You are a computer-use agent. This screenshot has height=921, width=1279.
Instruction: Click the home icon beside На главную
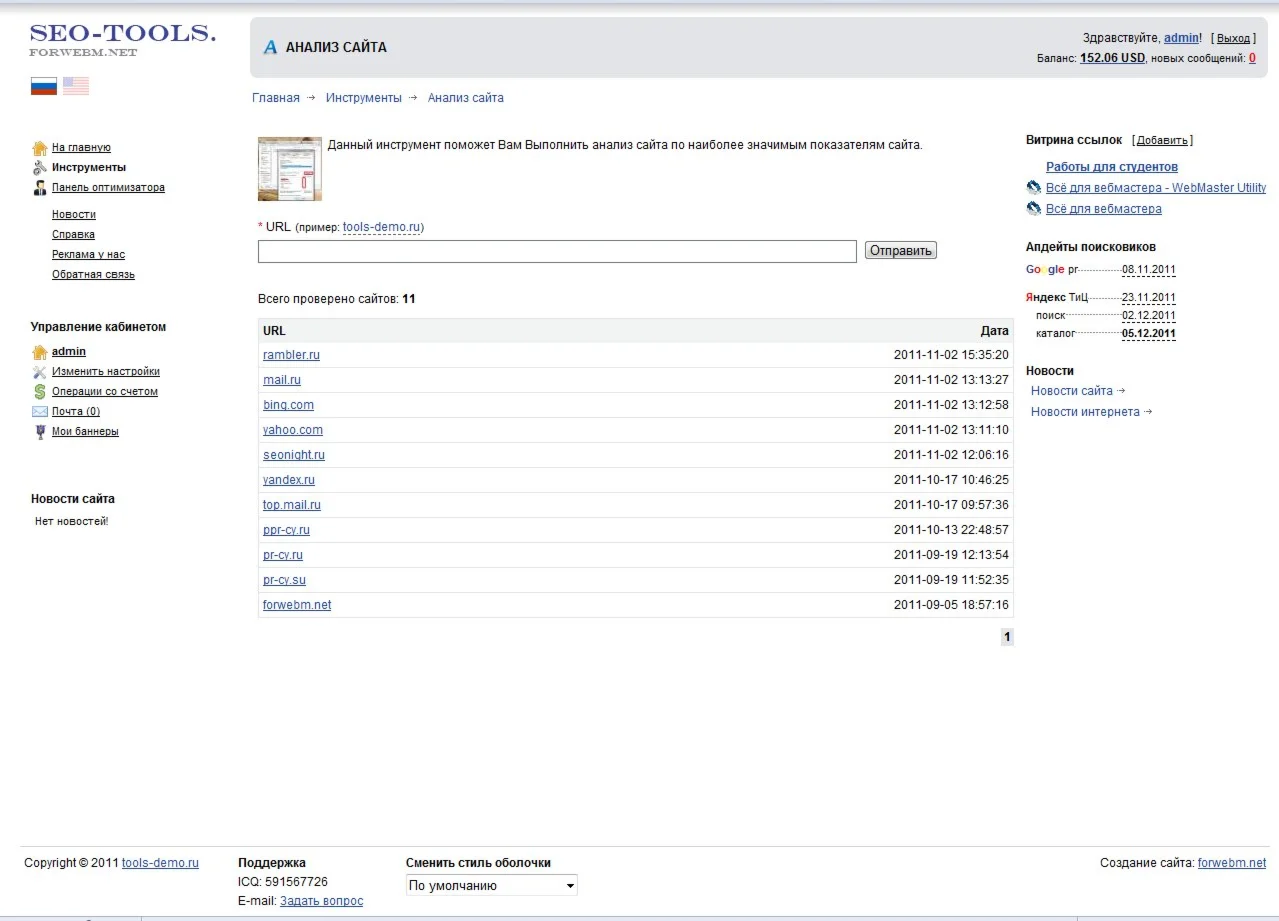pos(40,148)
